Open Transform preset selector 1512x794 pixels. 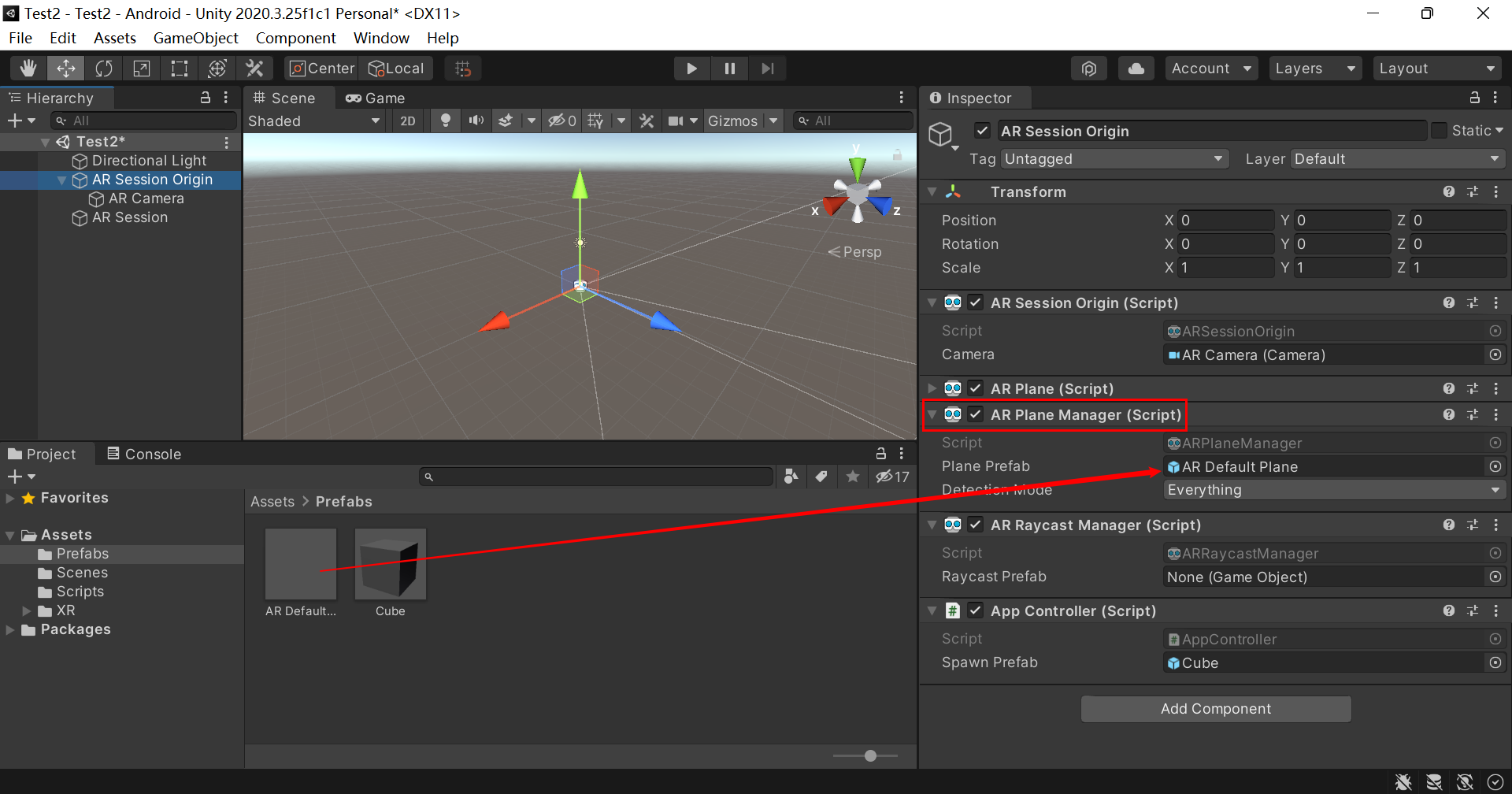(1473, 191)
